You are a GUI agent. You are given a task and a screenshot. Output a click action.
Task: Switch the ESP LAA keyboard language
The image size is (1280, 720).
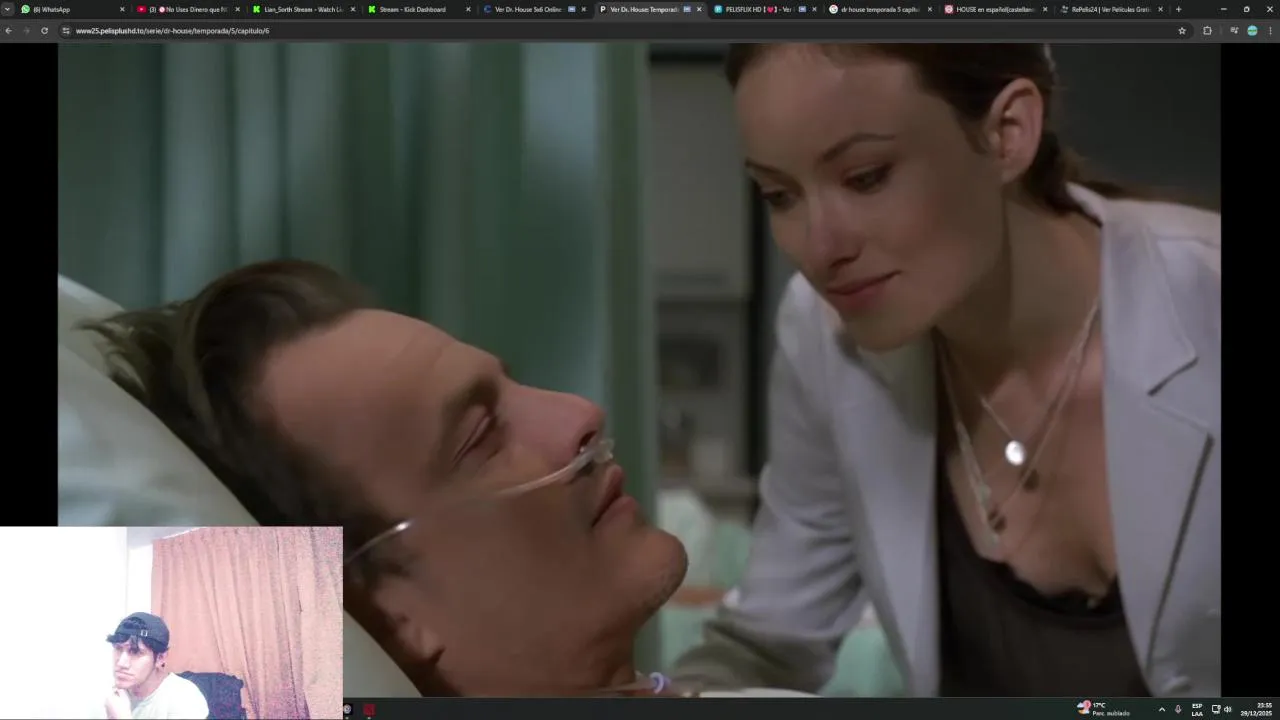pos(1197,709)
